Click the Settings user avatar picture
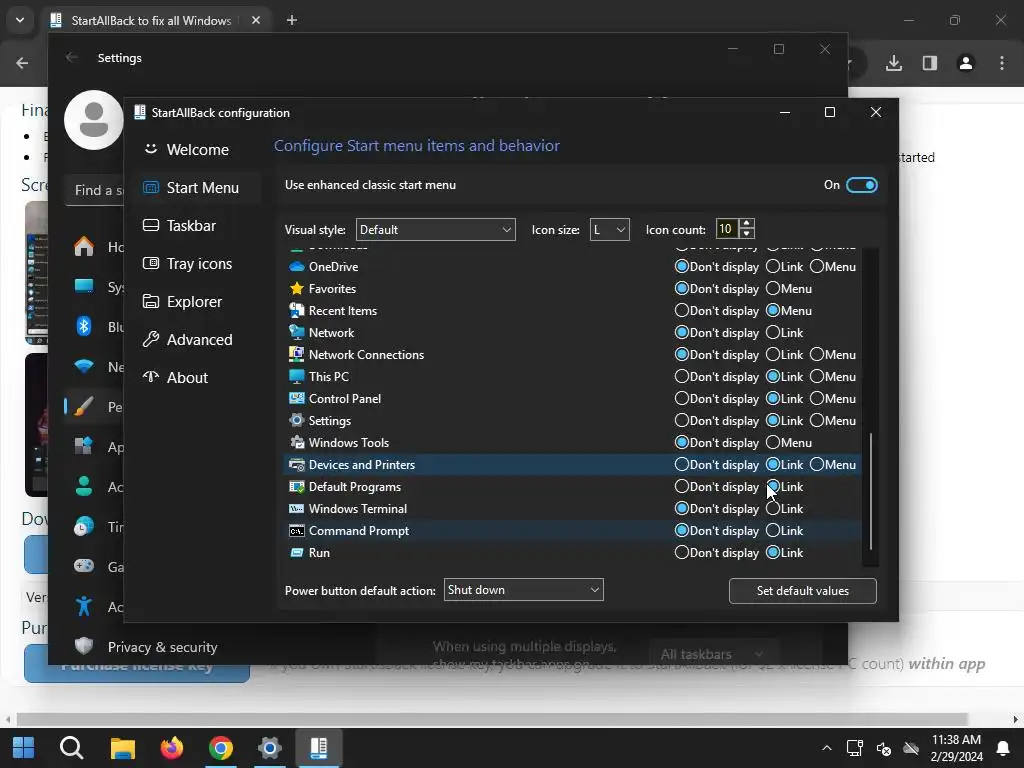Viewport: 1024px width, 768px height. click(x=94, y=120)
